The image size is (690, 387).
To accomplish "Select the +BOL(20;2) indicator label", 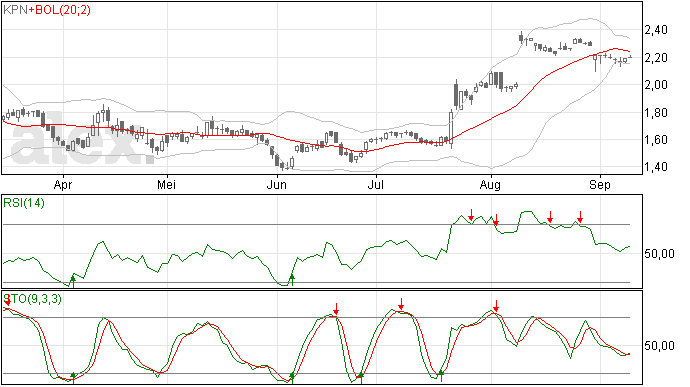I will pos(59,10).
